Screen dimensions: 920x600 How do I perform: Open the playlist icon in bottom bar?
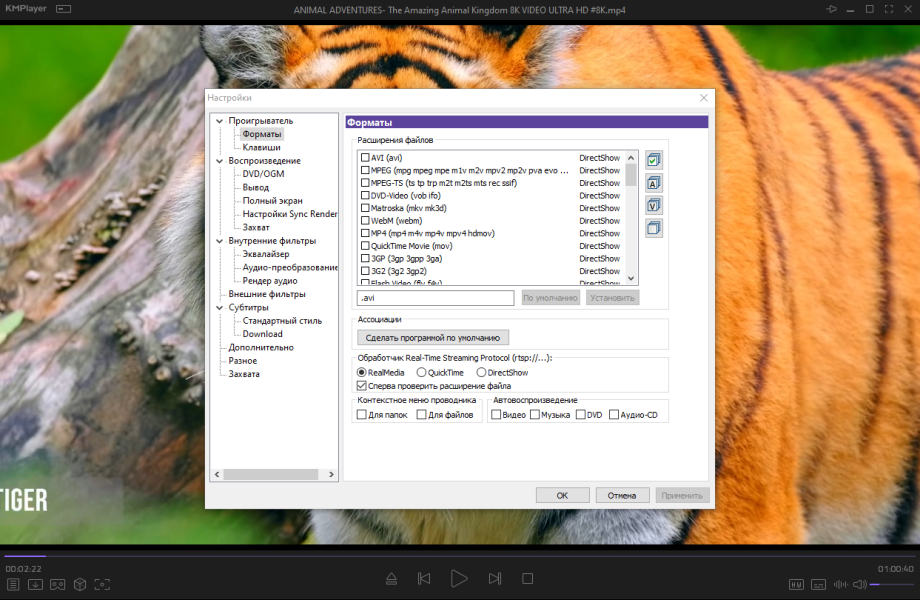click(13, 584)
